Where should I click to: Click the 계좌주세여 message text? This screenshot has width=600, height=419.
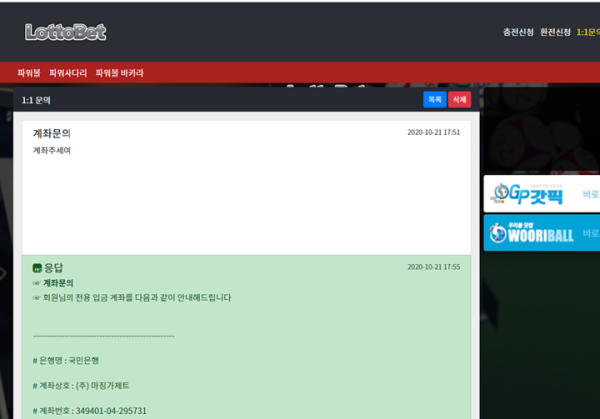52,150
